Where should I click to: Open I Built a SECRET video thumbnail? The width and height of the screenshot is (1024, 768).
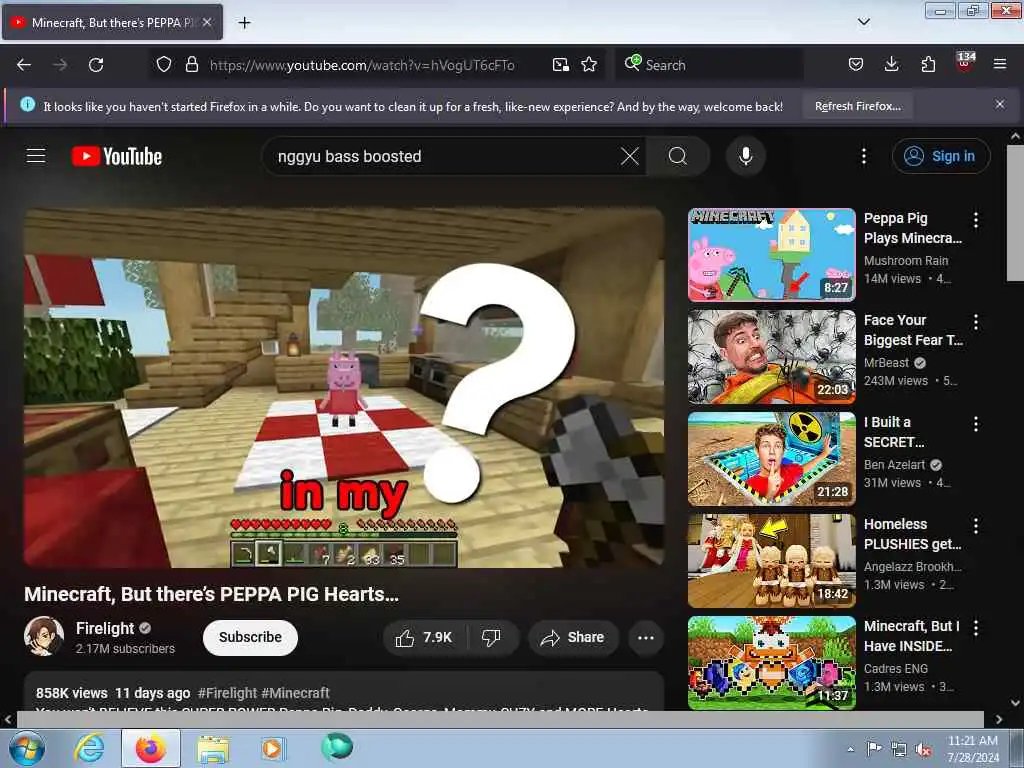point(771,458)
